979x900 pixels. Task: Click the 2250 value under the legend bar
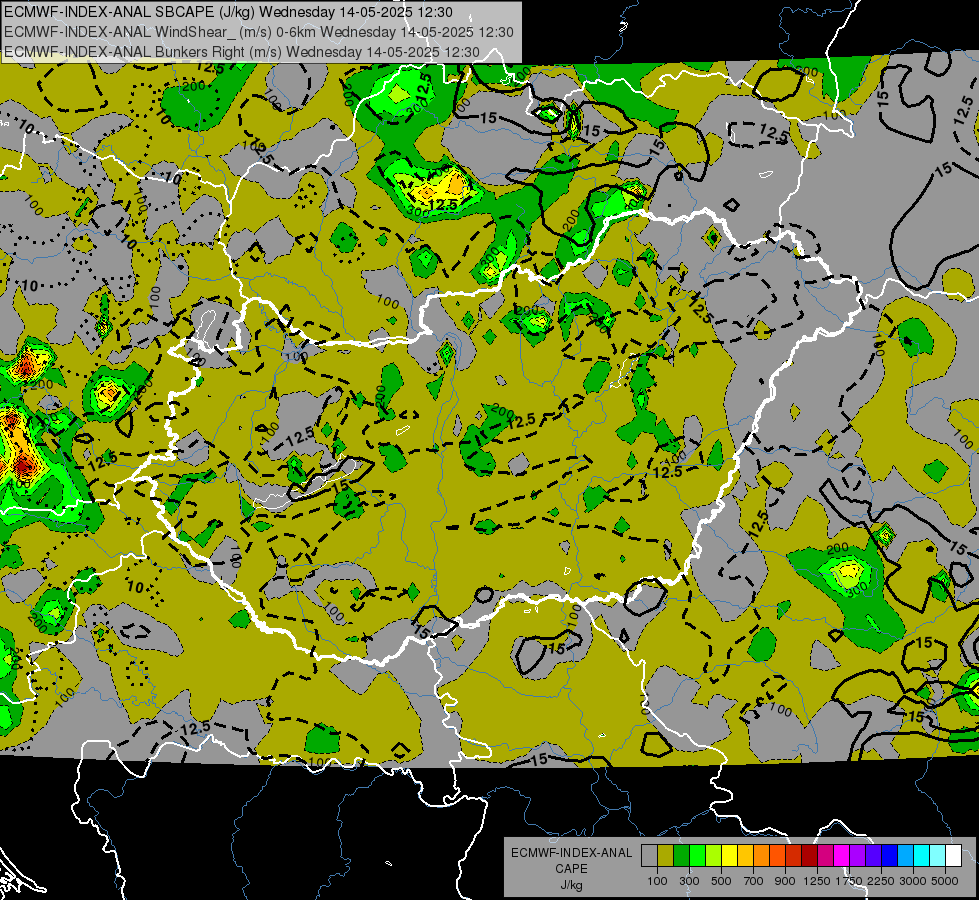click(881, 881)
